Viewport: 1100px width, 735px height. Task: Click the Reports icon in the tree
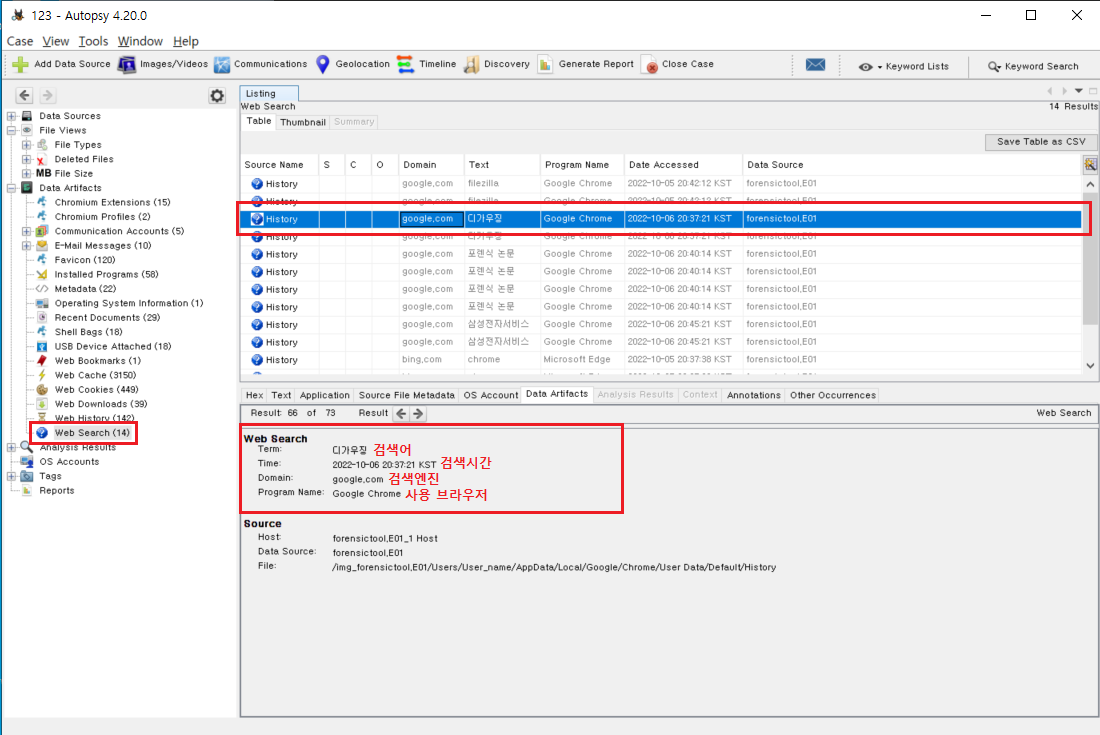point(27,490)
